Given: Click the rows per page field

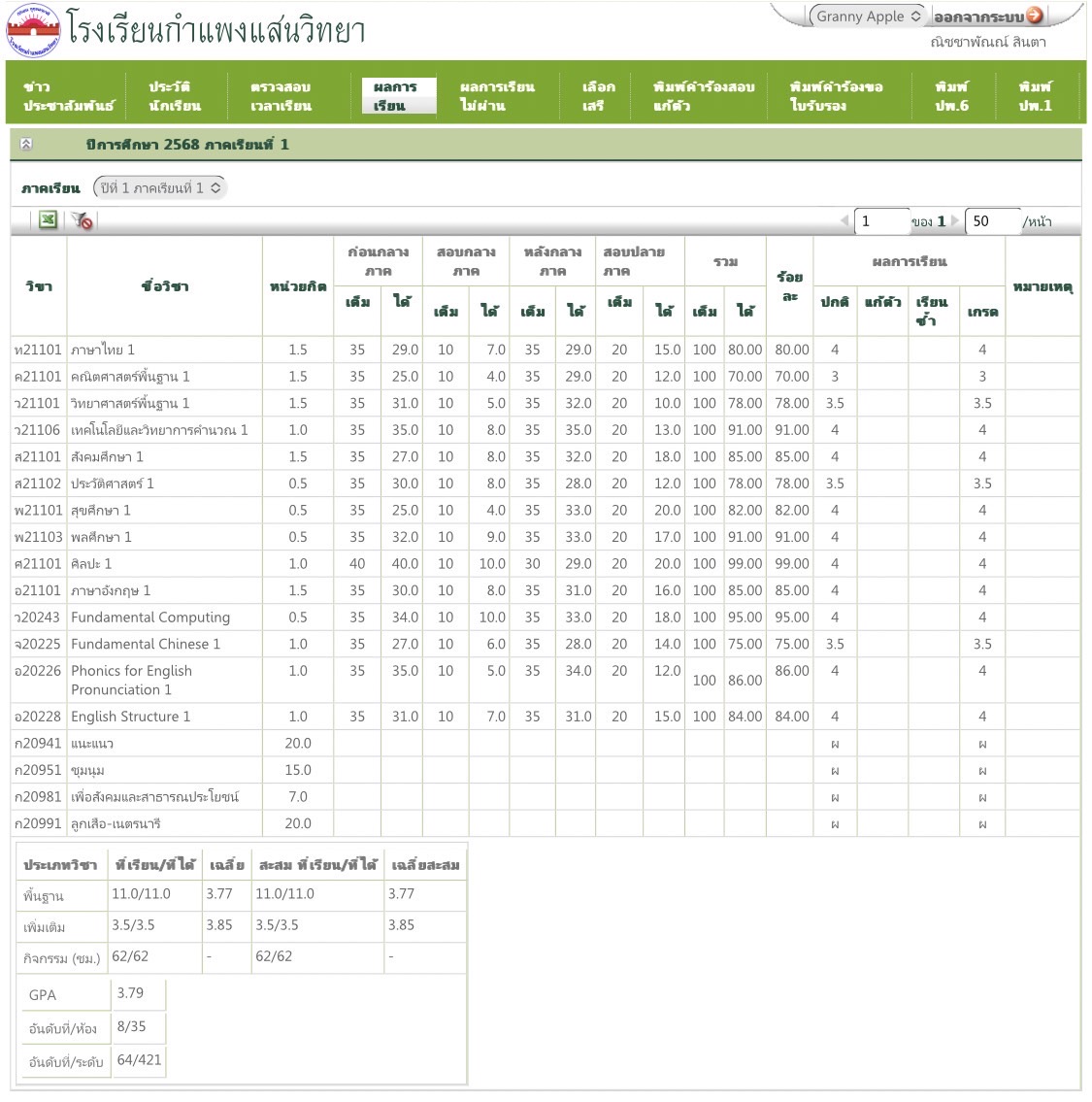Looking at the screenshot, I should pos(991,221).
